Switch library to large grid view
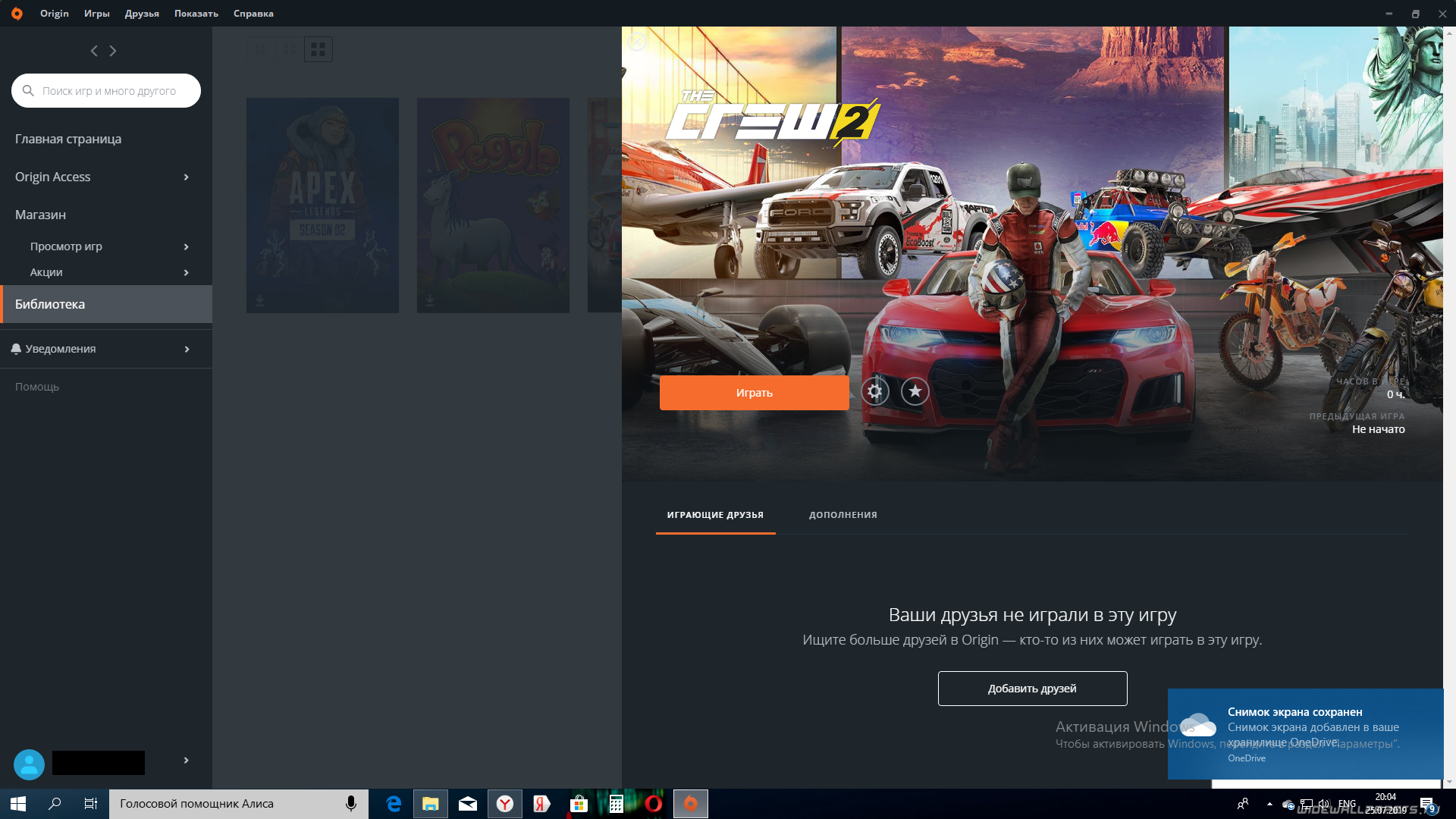This screenshot has width=1456, height=819. pyautogui.click(x=318, y=49)
